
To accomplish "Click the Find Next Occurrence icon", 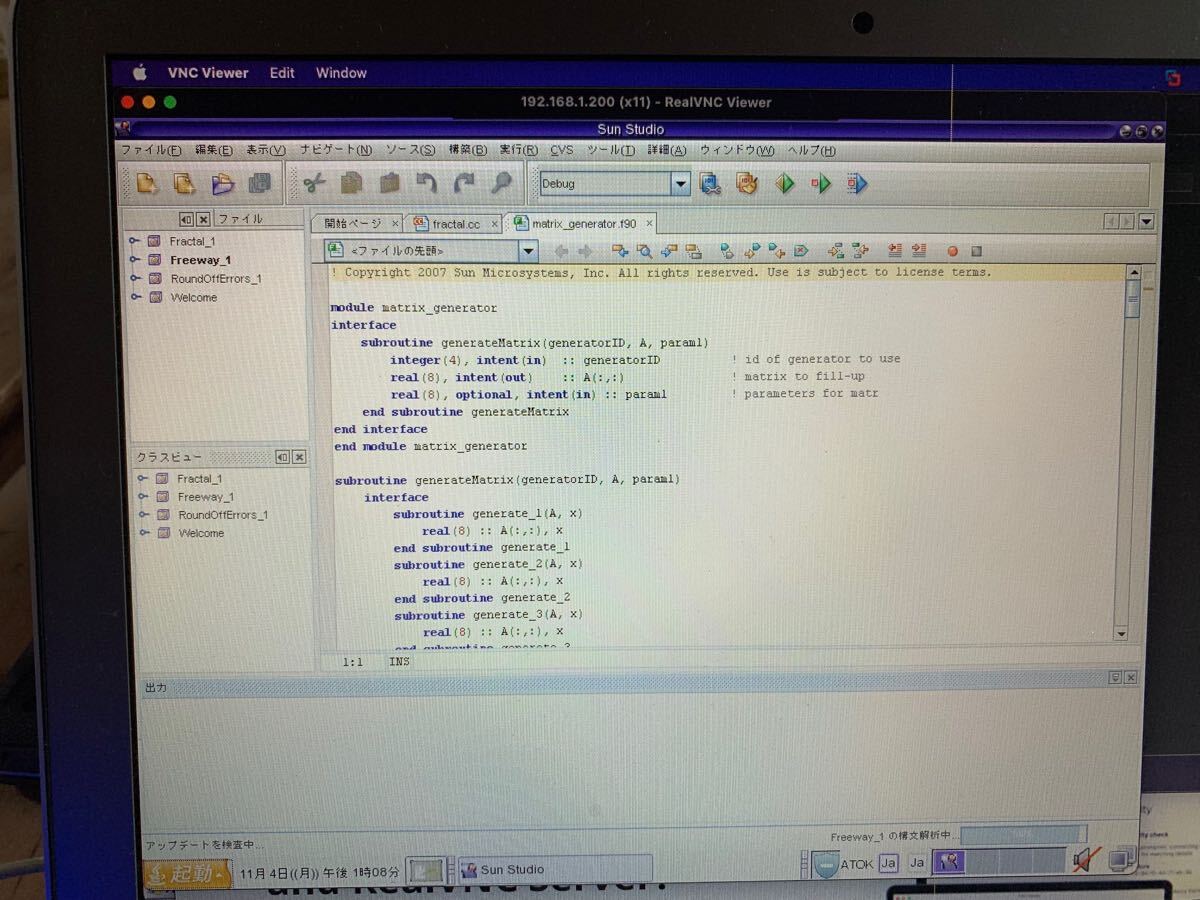I will (x=669, y=251).
